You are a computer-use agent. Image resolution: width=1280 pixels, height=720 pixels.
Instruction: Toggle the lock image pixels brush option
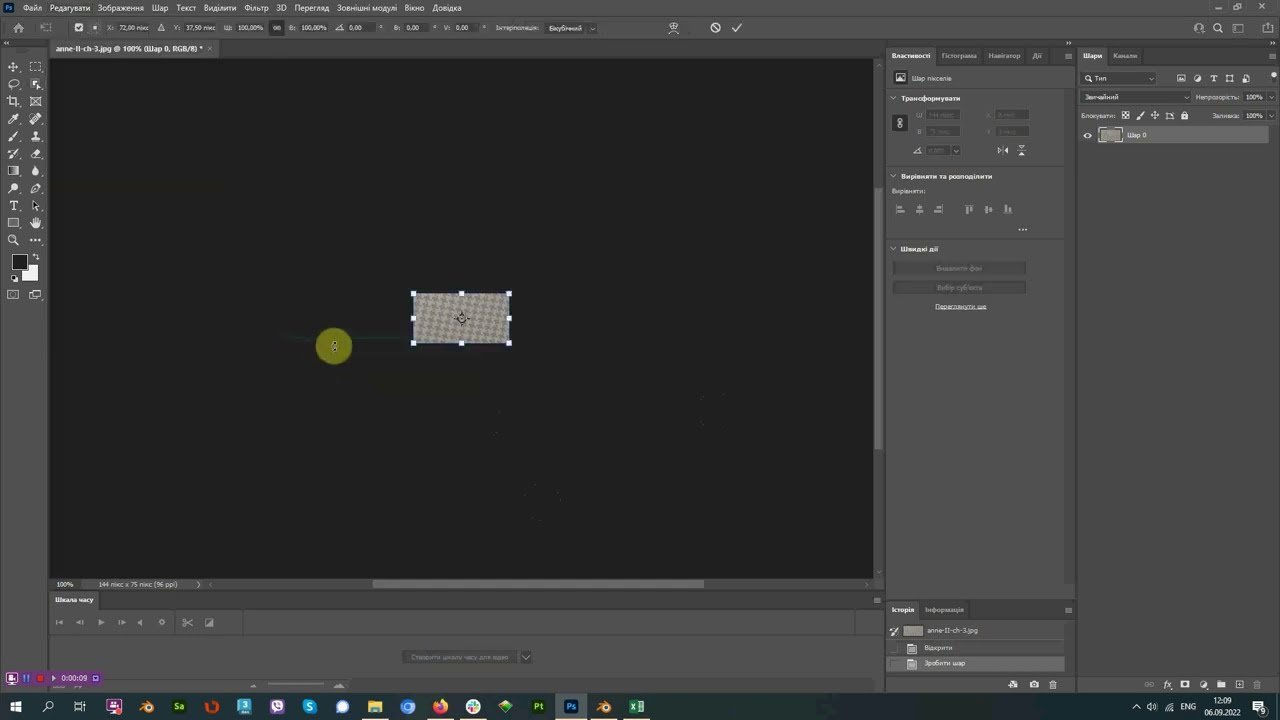1140,116
